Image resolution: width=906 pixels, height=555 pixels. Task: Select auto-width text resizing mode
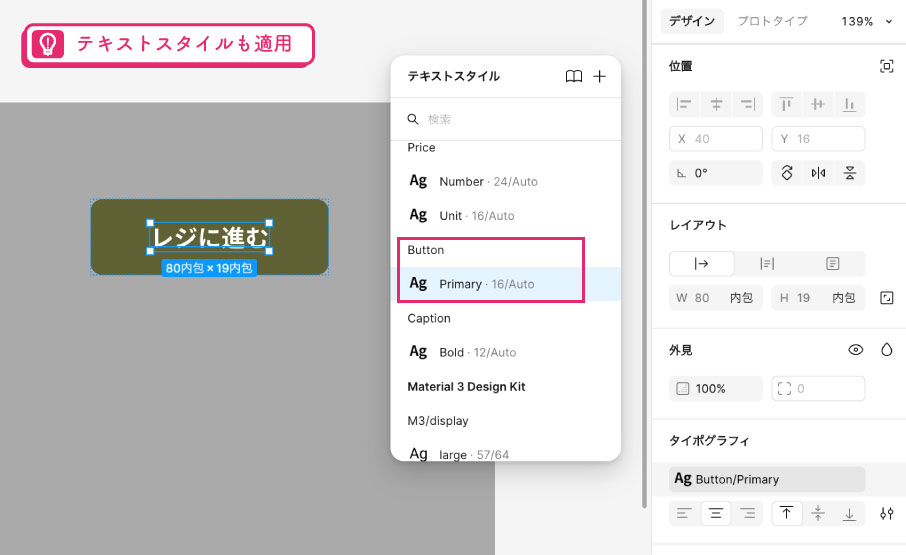pos(701,263)
